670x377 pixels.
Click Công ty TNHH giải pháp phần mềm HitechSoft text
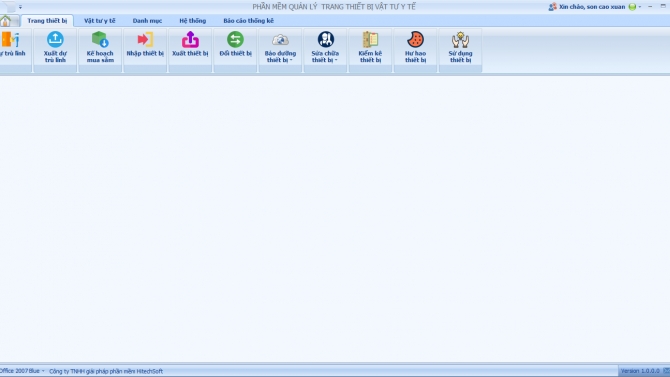coord(106,371)
